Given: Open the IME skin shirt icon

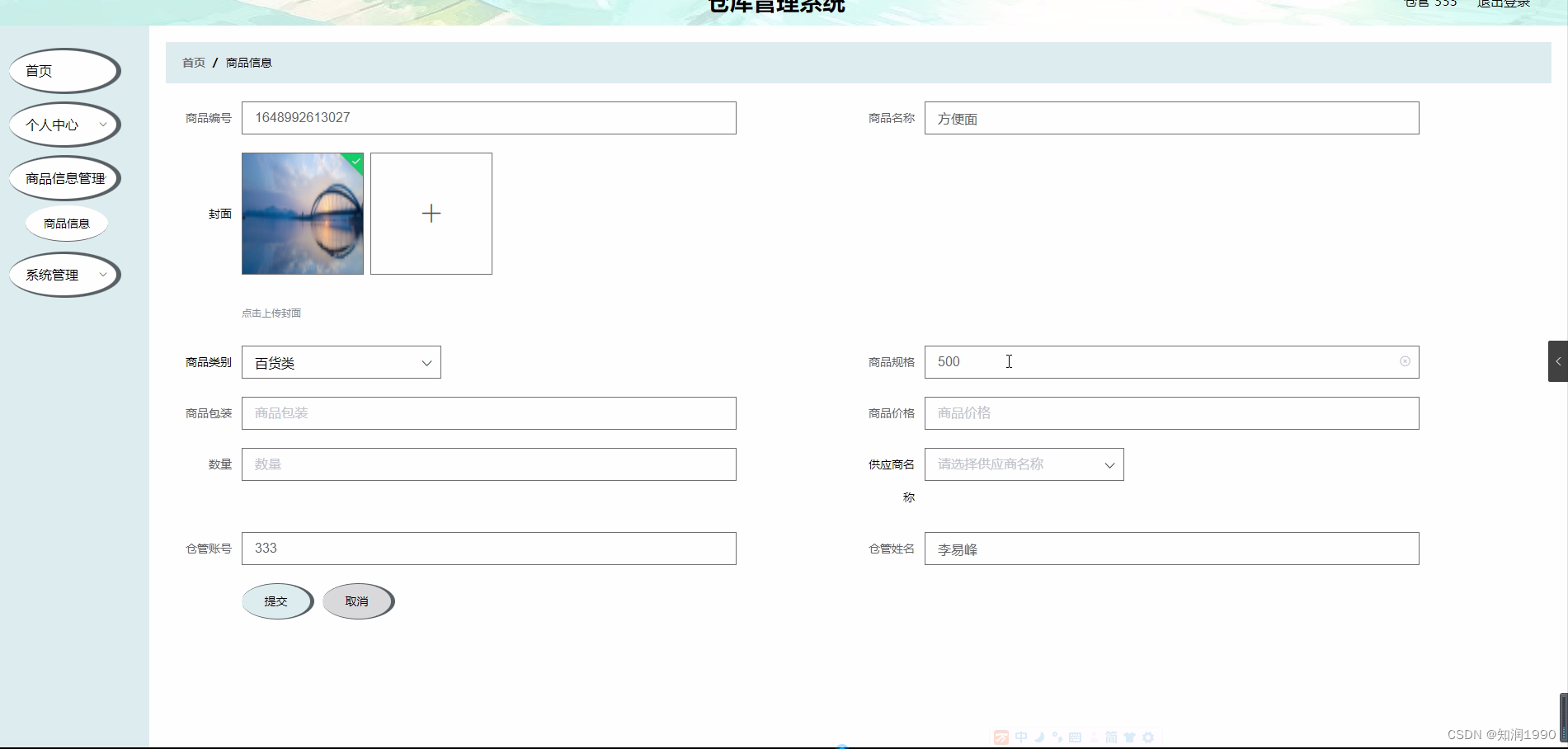Looking at the screenshot, I should (x=1130, y=737).
